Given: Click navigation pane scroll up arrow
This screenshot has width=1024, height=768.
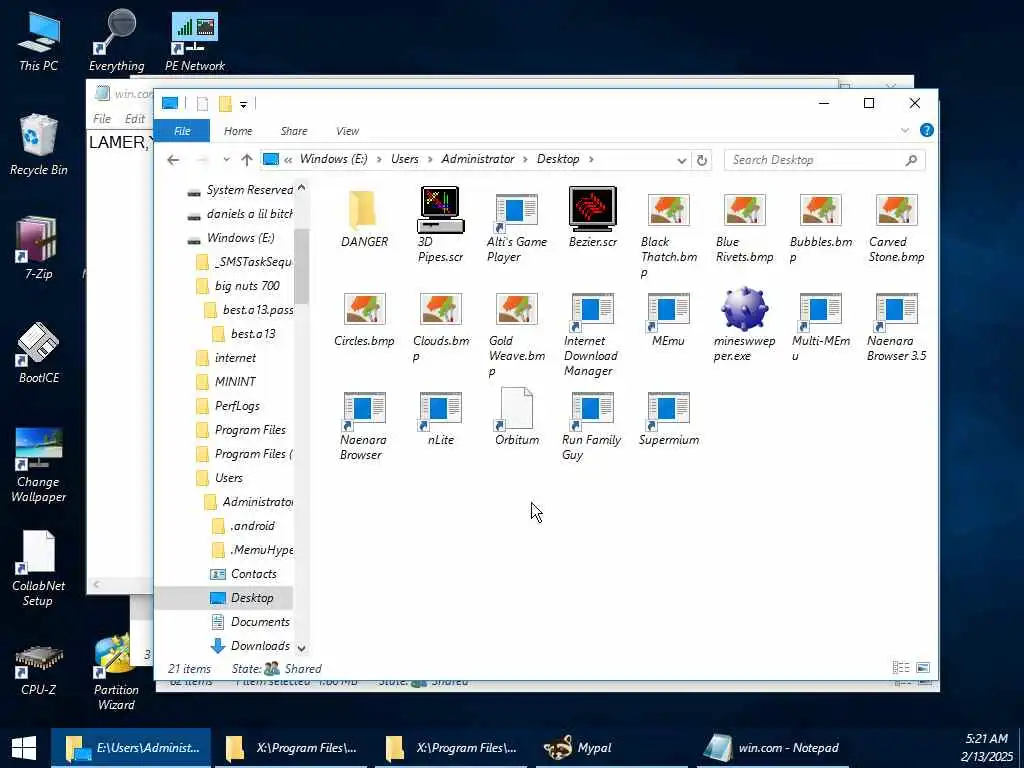Looking at the screenshot, I should [x=301, y=187].
